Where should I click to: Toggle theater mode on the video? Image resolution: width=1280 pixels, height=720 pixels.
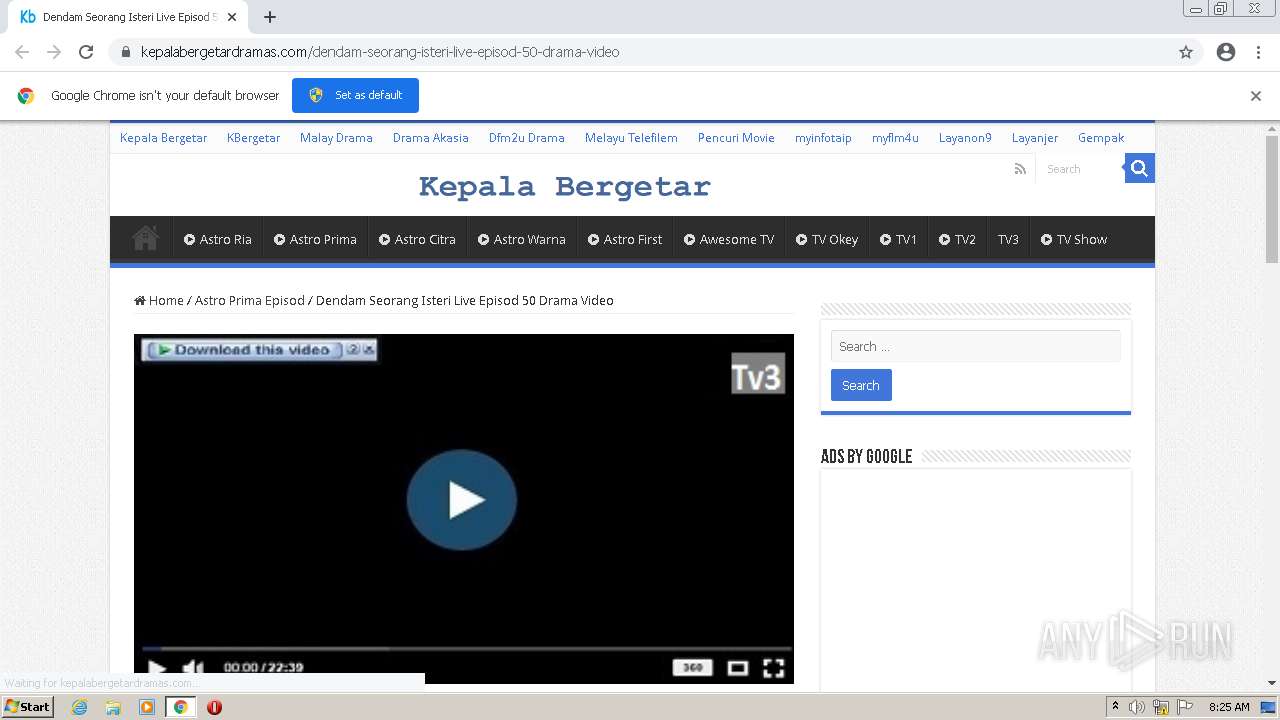tap(737, 667)
